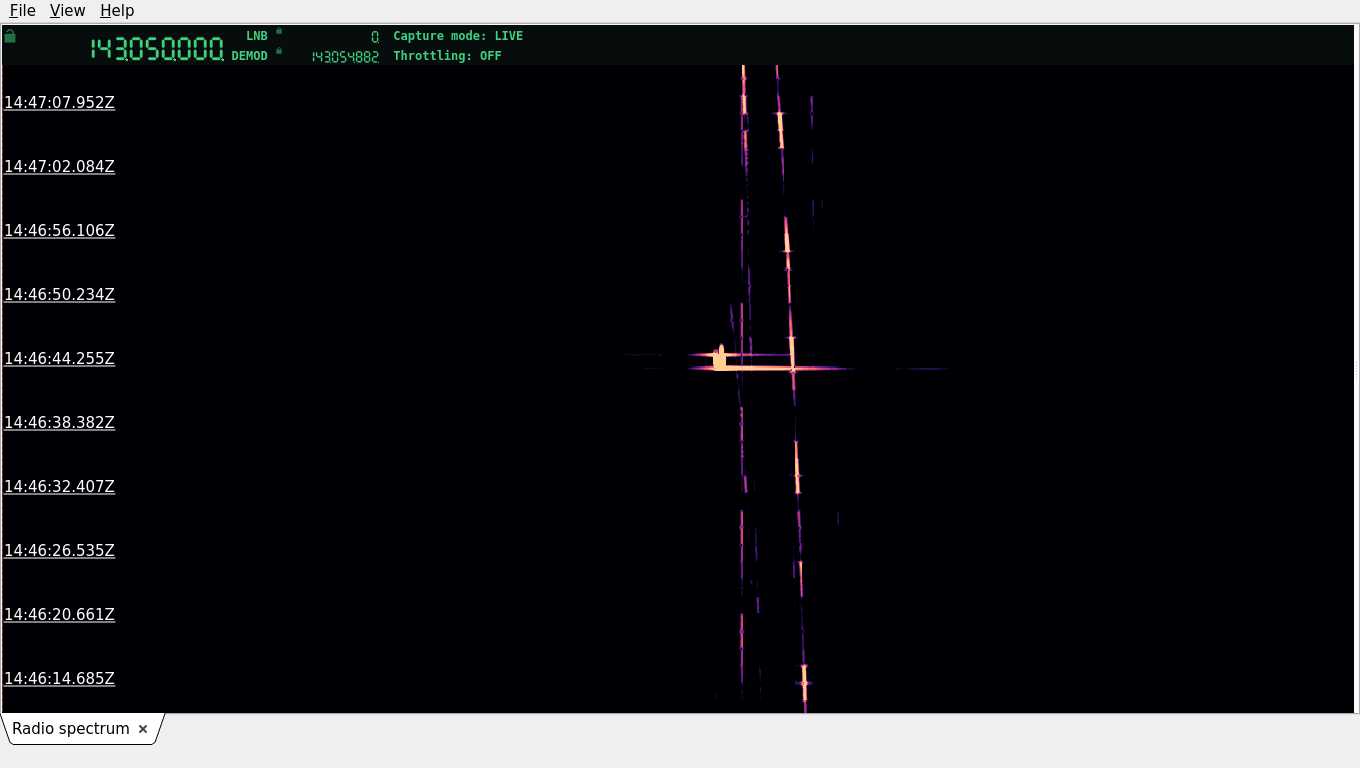
Task: Select timestamp 14:47:07.952Z
Action: tap(60, 102)
